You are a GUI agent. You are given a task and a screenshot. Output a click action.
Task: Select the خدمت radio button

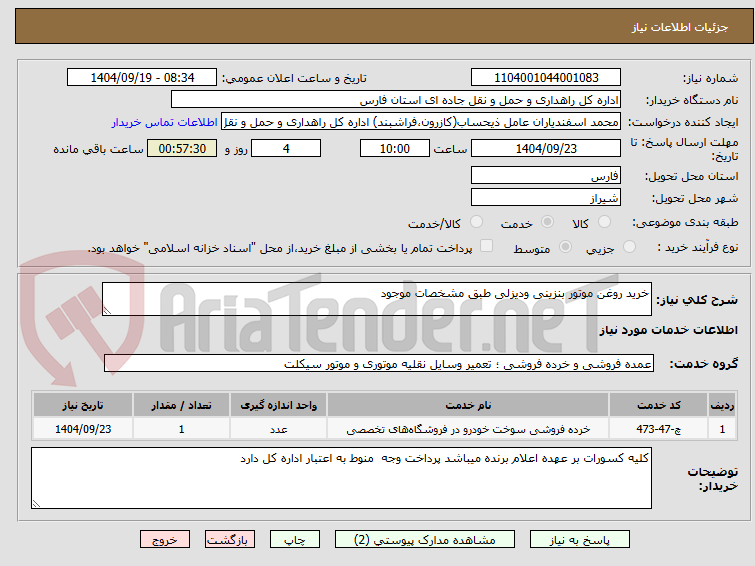547,222
